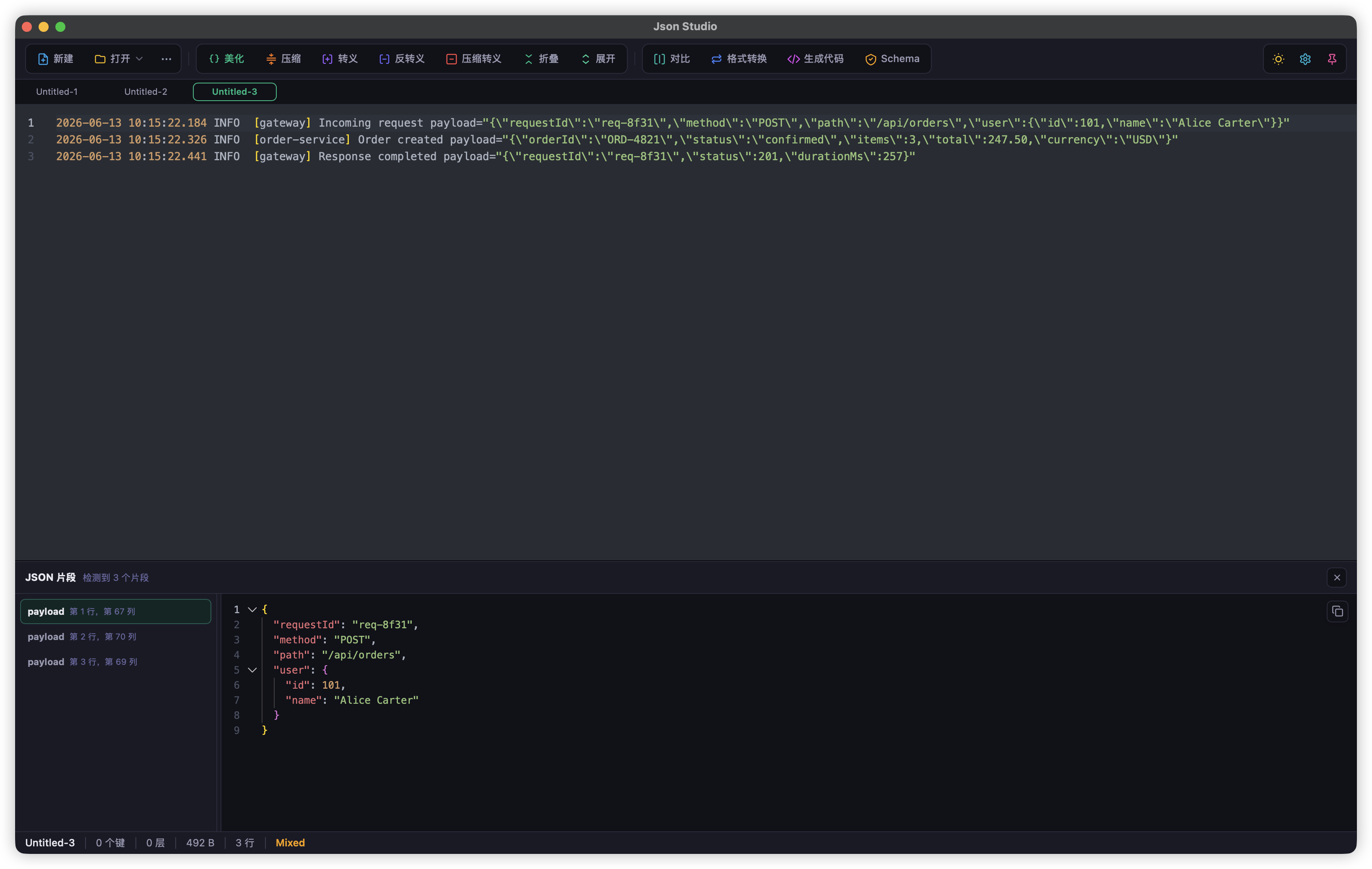Click the [order-service] tag in line 2

302,140
